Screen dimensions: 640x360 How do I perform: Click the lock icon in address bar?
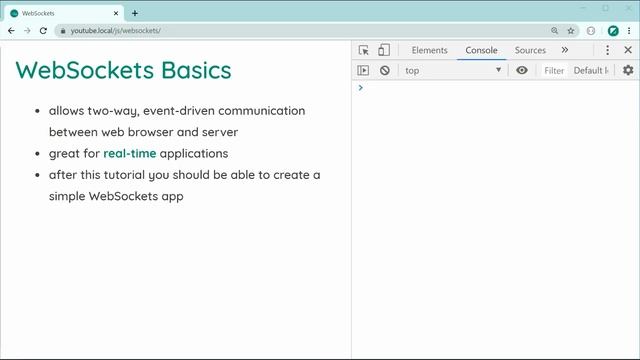(63, 31)
